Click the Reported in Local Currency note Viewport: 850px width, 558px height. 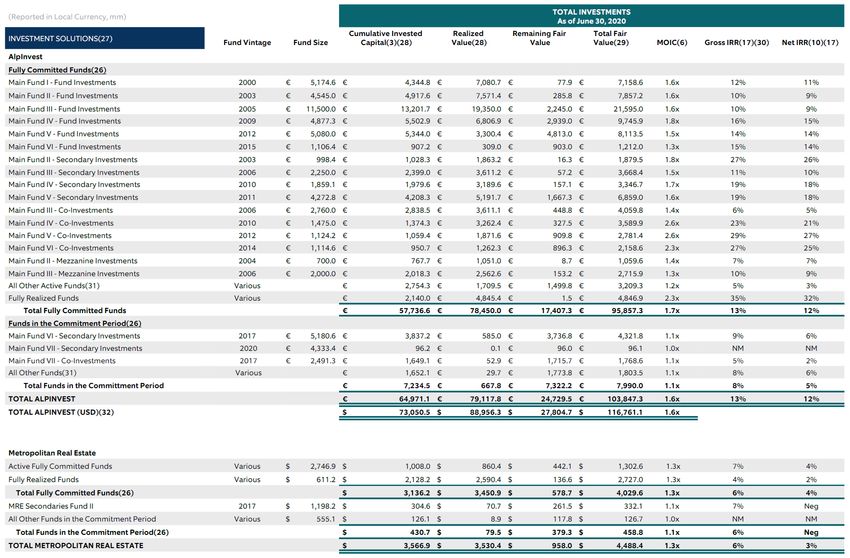[67, 17]
